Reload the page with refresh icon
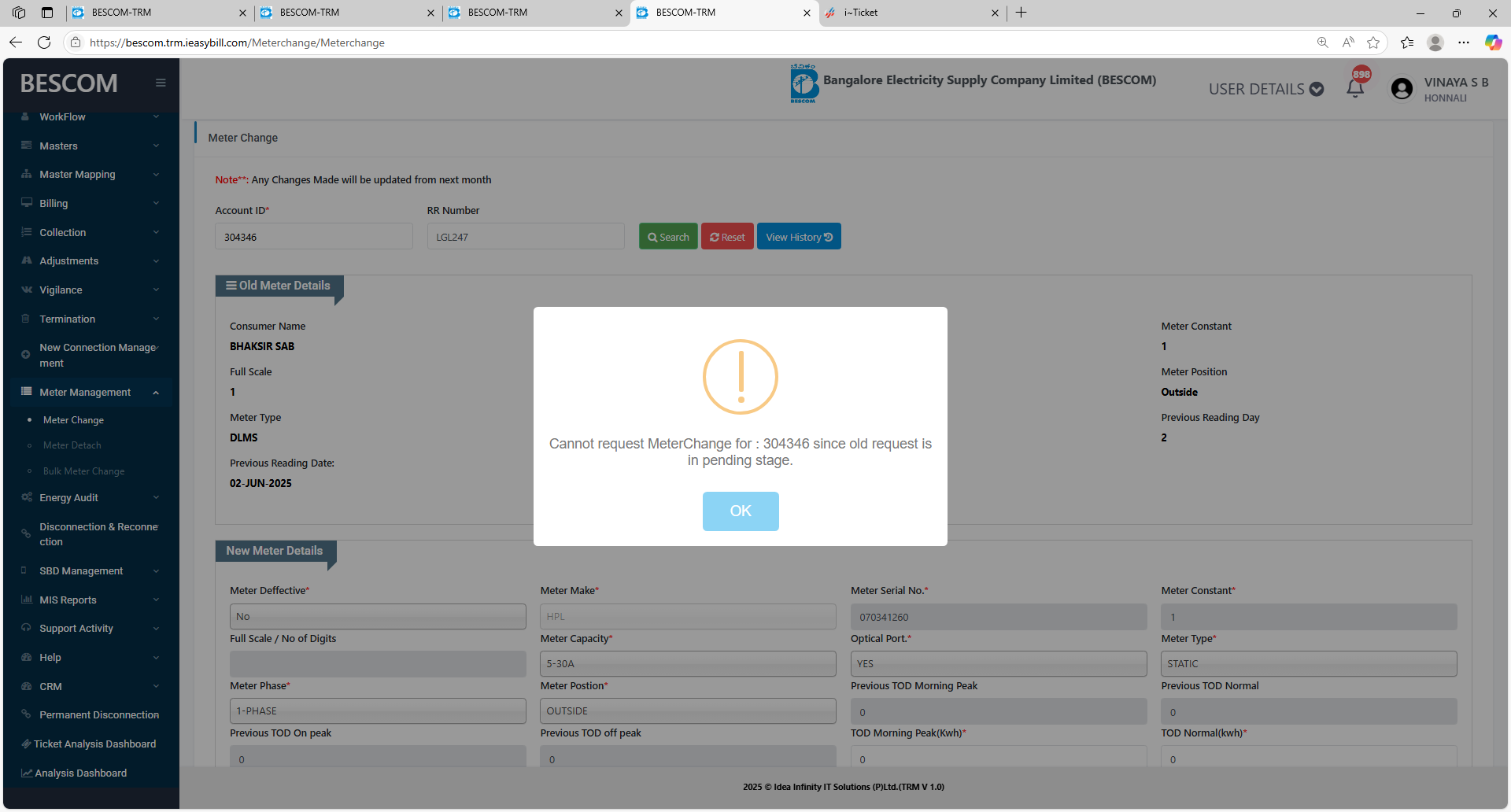Image resolution: width=1511 pixels, height=812 pixels. 44,42
